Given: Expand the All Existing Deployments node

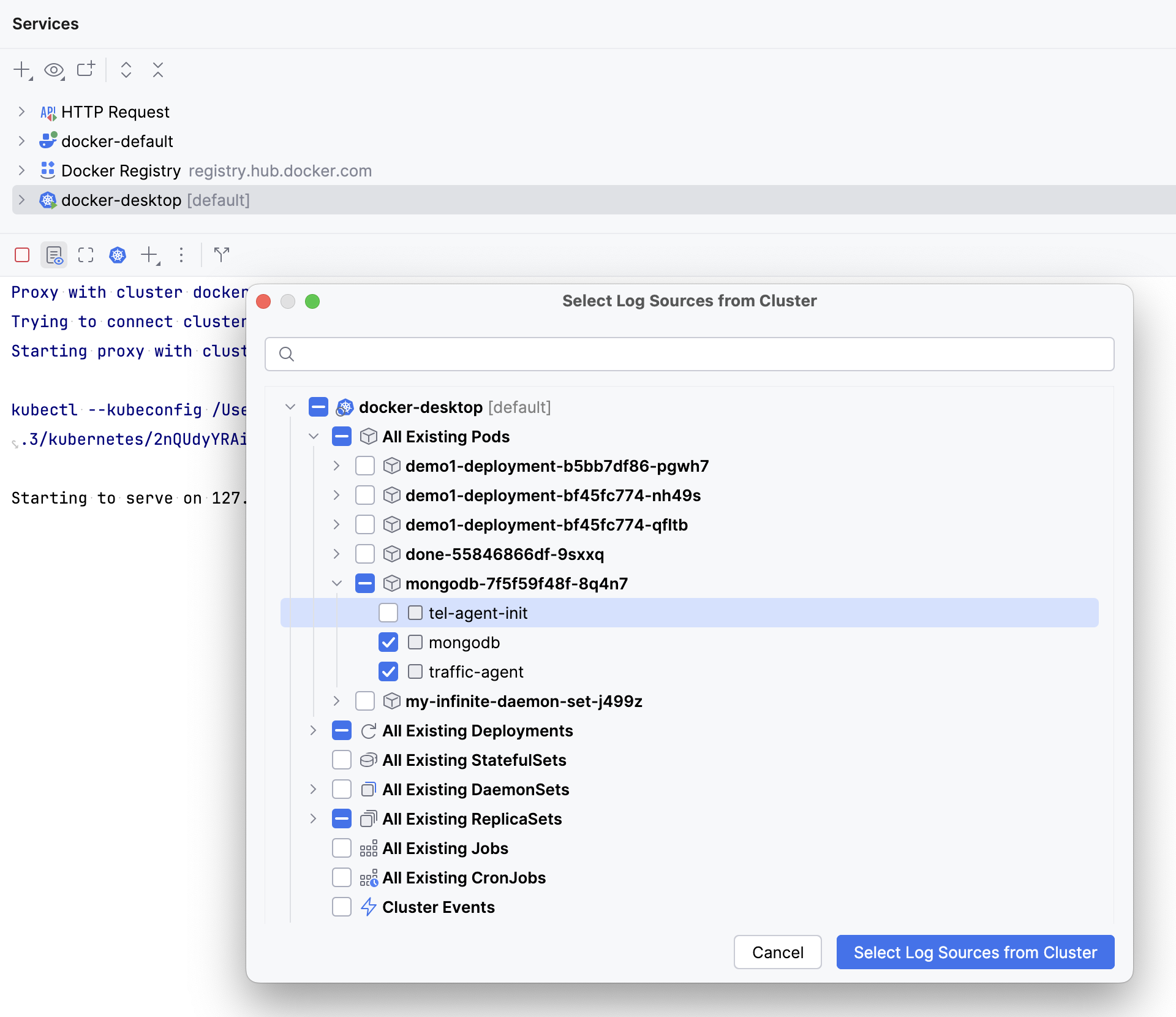Looking at the screenshot, I should click(x=314, y=730).
